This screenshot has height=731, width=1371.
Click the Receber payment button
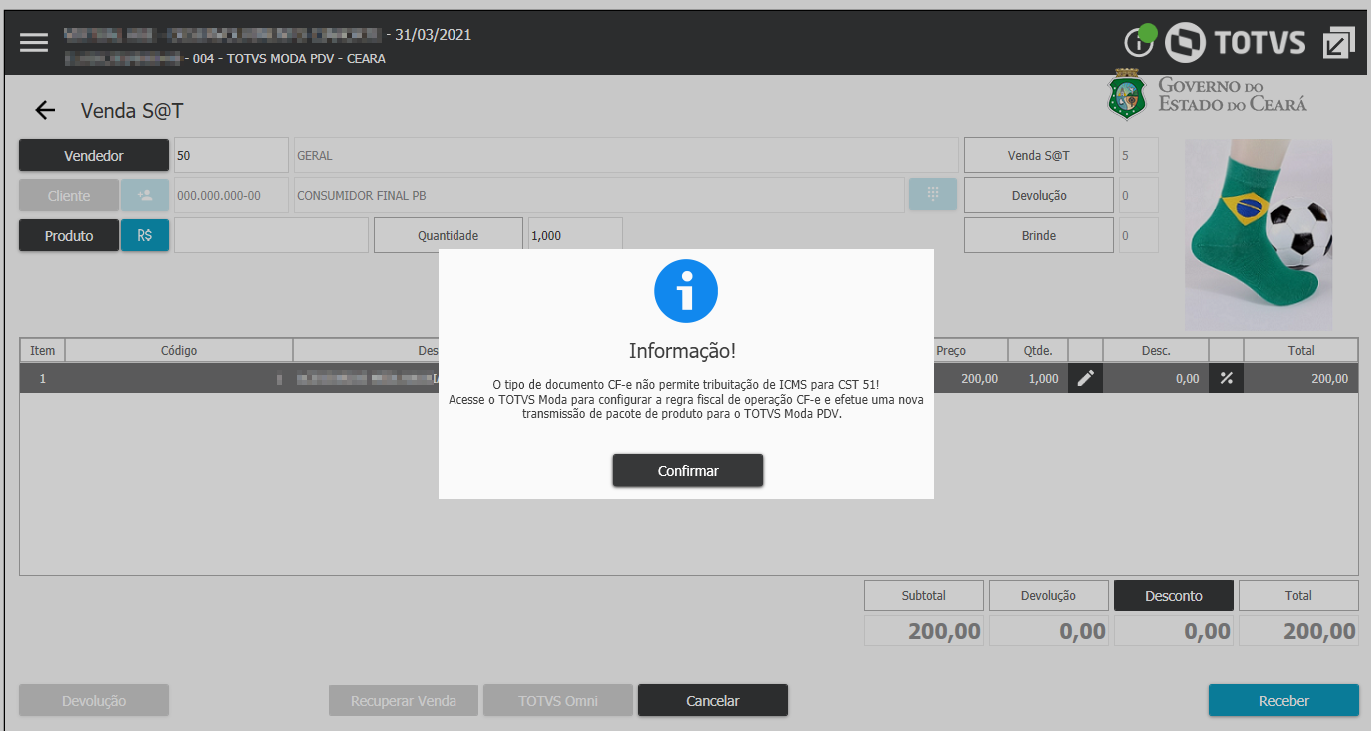point(1284,700)
